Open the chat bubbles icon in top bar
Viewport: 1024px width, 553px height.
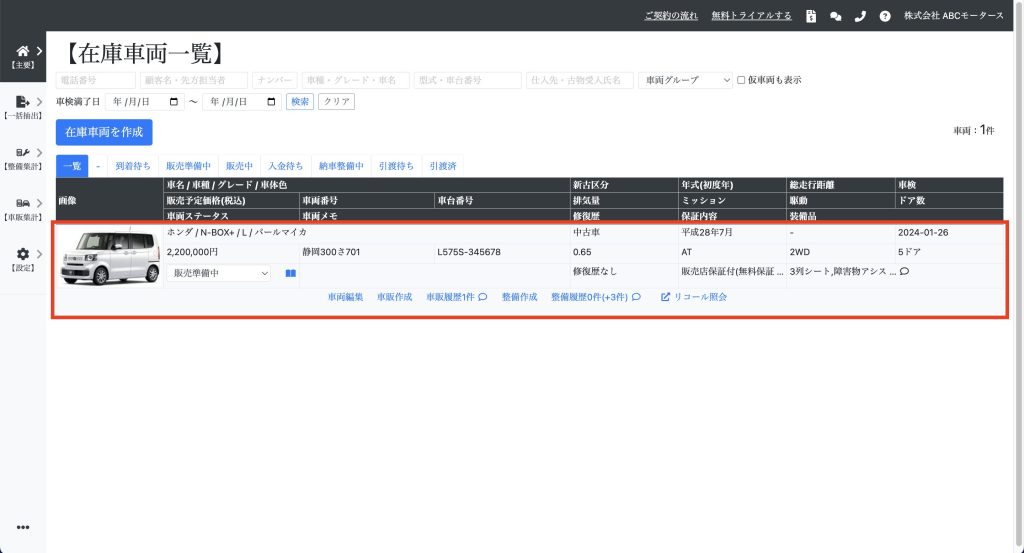click(835, 16)
